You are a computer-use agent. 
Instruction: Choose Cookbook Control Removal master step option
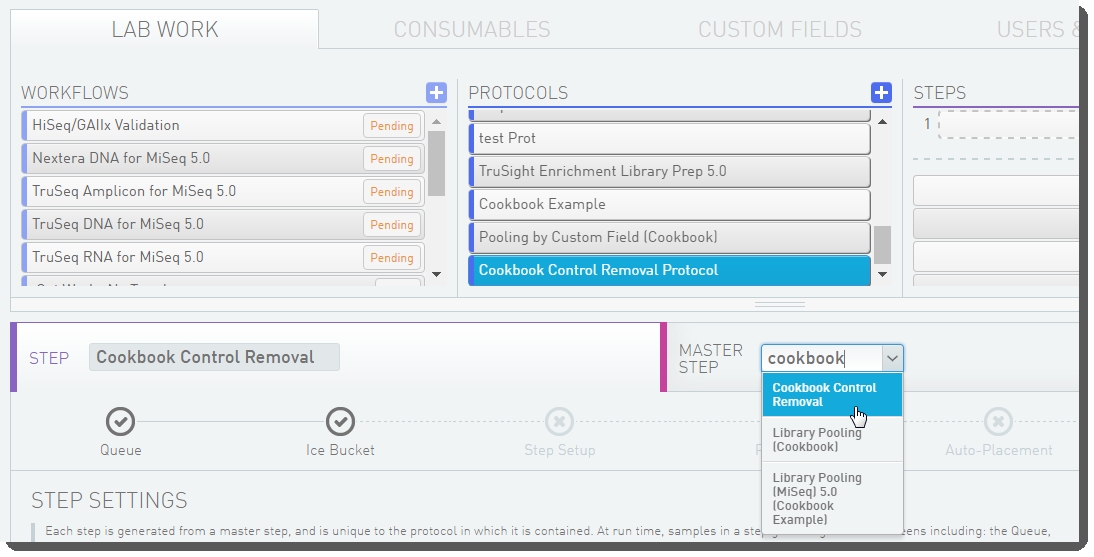824,395
